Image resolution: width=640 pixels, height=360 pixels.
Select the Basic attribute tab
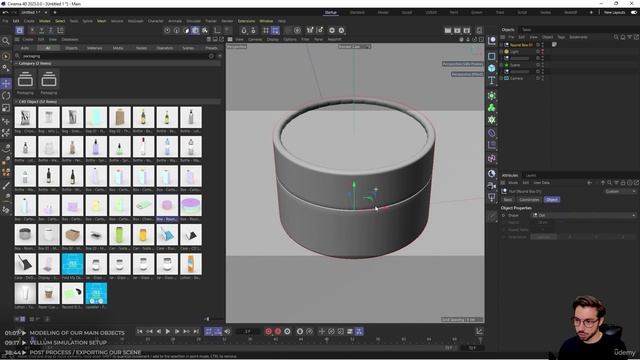coord(508,200)
